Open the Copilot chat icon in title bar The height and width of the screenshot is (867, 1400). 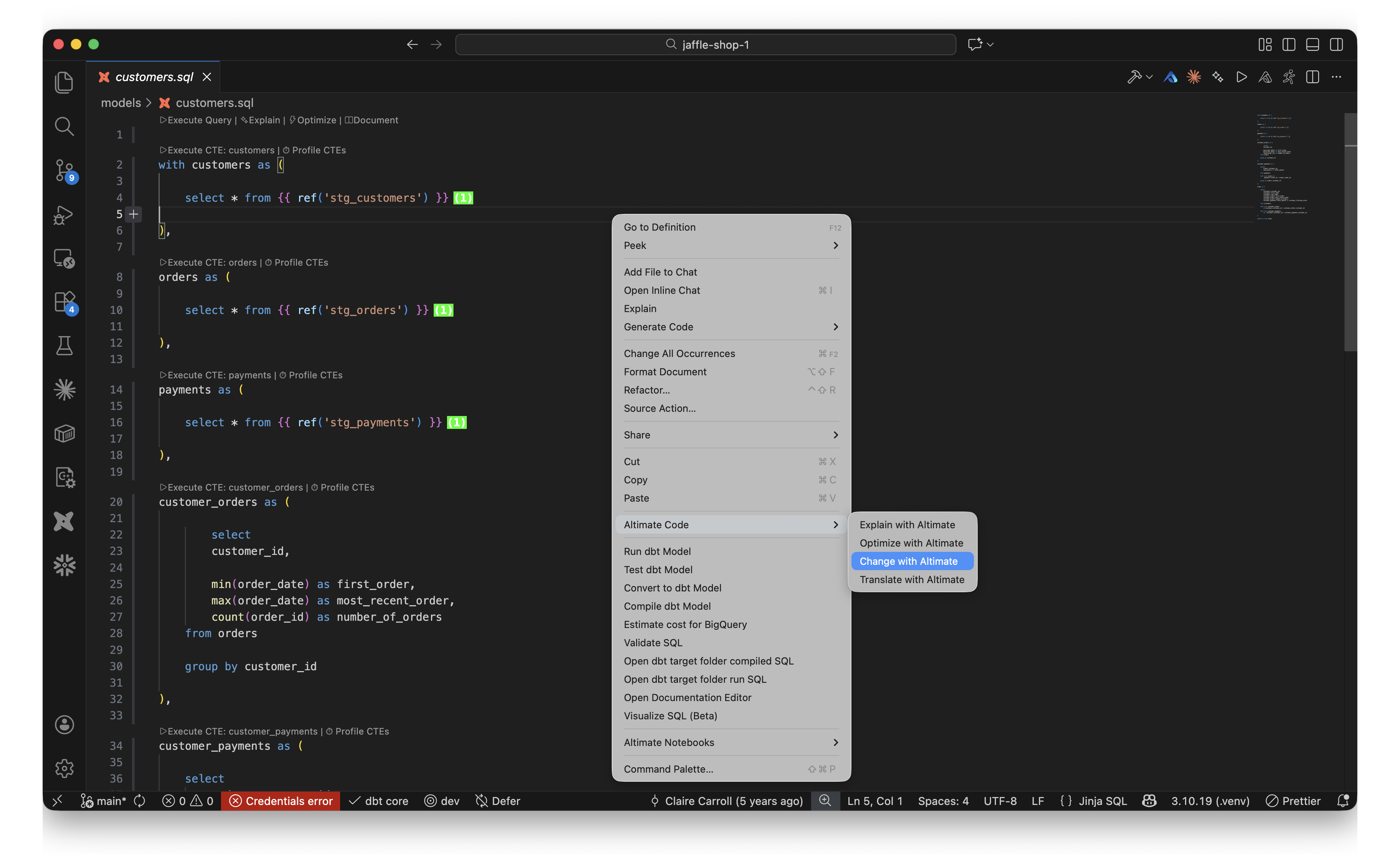[x=974, y=44]
